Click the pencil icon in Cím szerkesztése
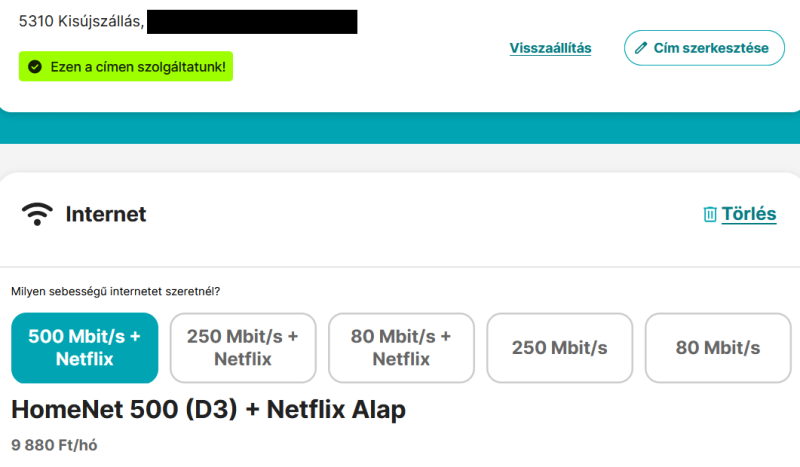 (642, 48)
